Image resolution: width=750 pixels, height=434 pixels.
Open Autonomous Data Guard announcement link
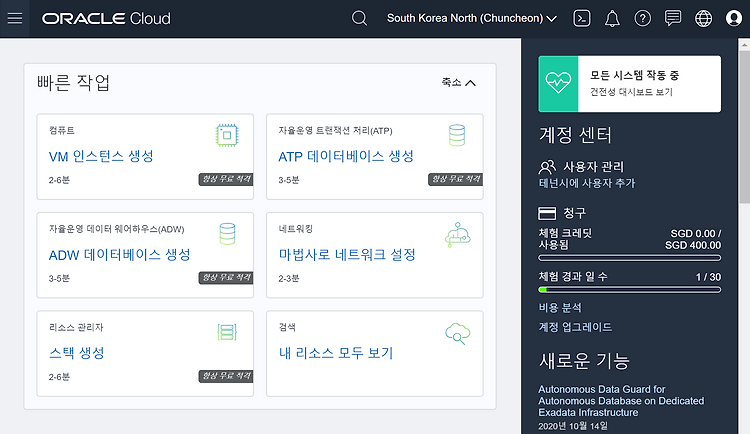pos(621,401)
